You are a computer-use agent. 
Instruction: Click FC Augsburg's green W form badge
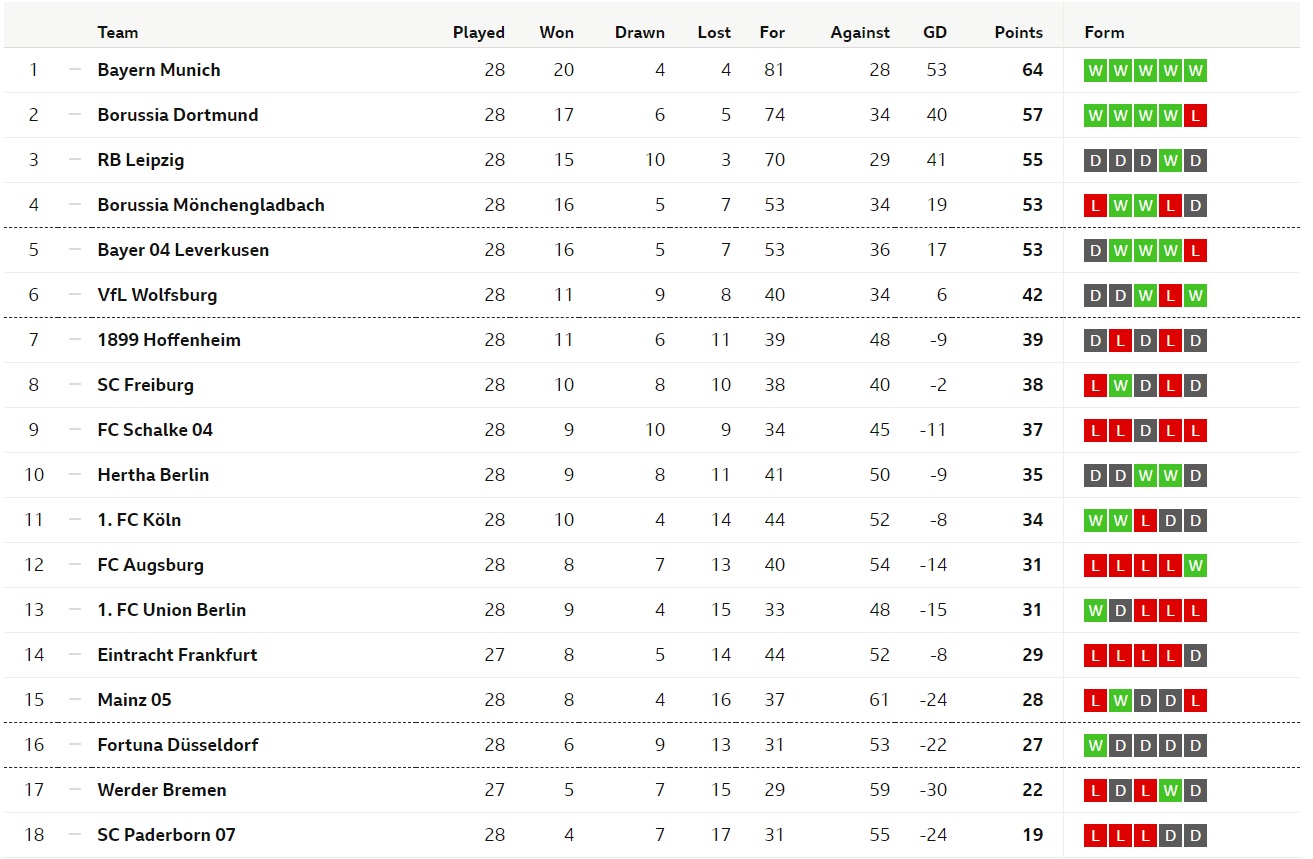coord(1195,565)
